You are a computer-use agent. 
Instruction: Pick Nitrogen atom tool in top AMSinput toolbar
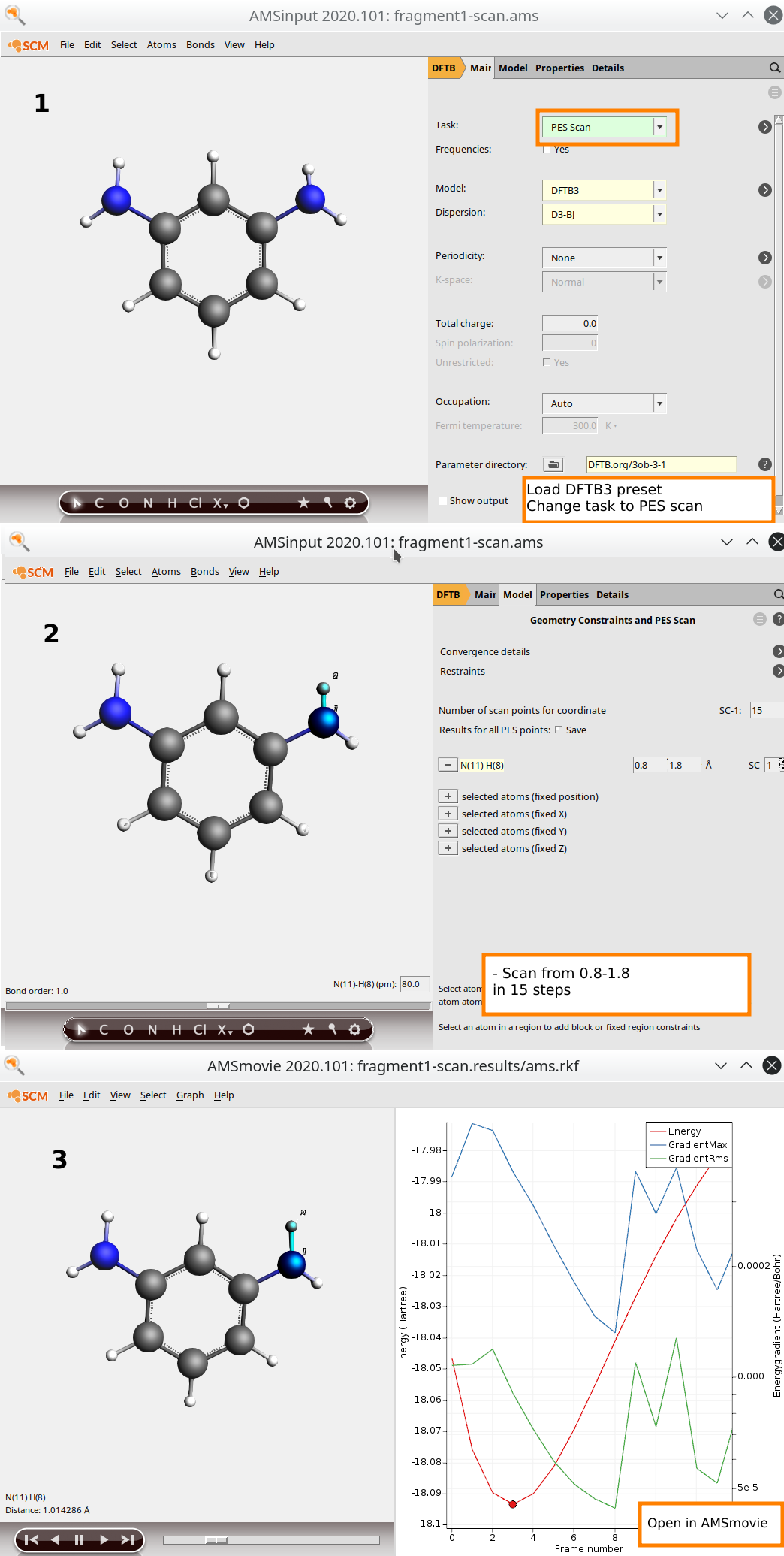pos(148,503)
